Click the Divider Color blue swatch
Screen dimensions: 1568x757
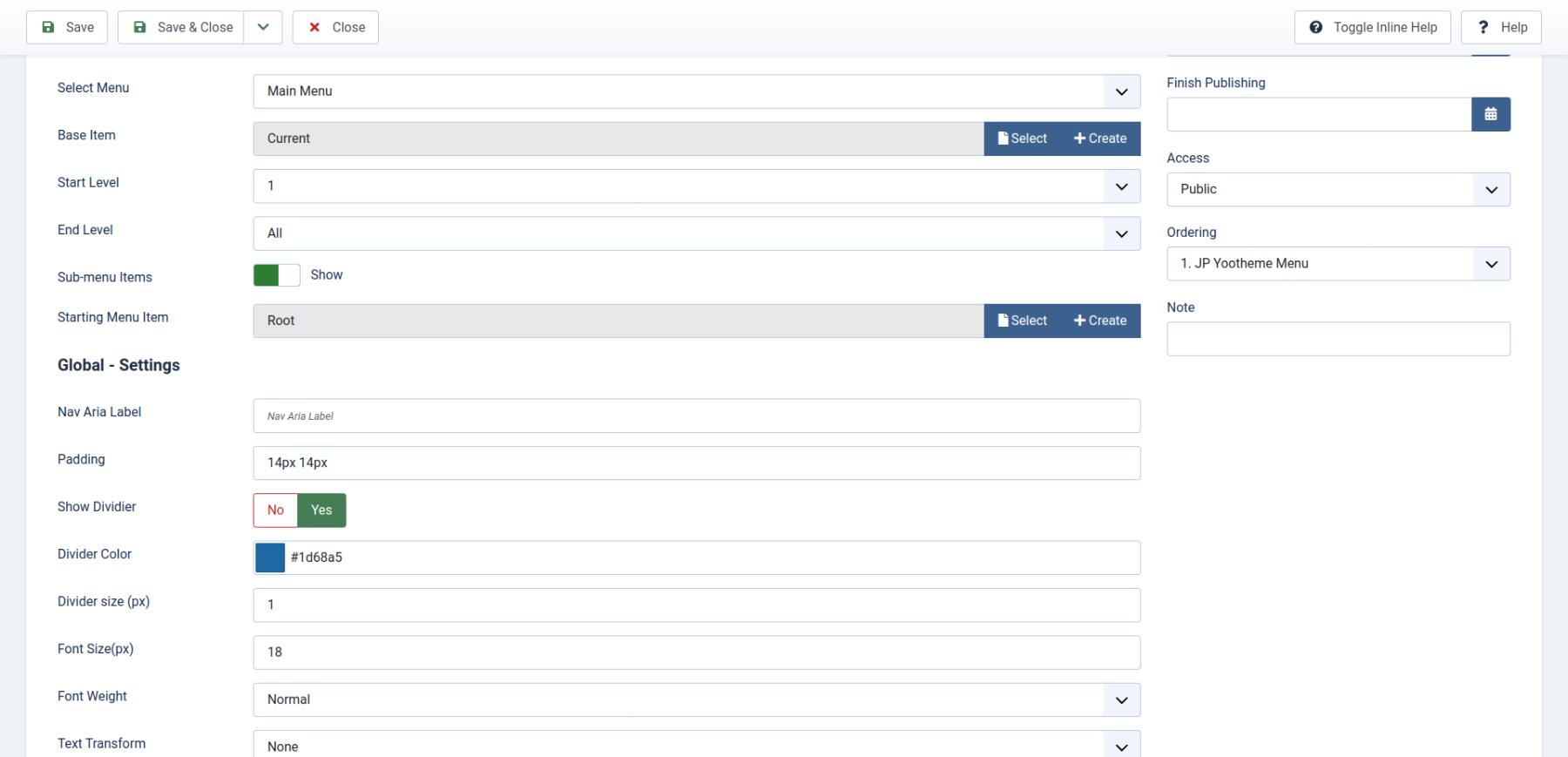[x=270, y=558]
